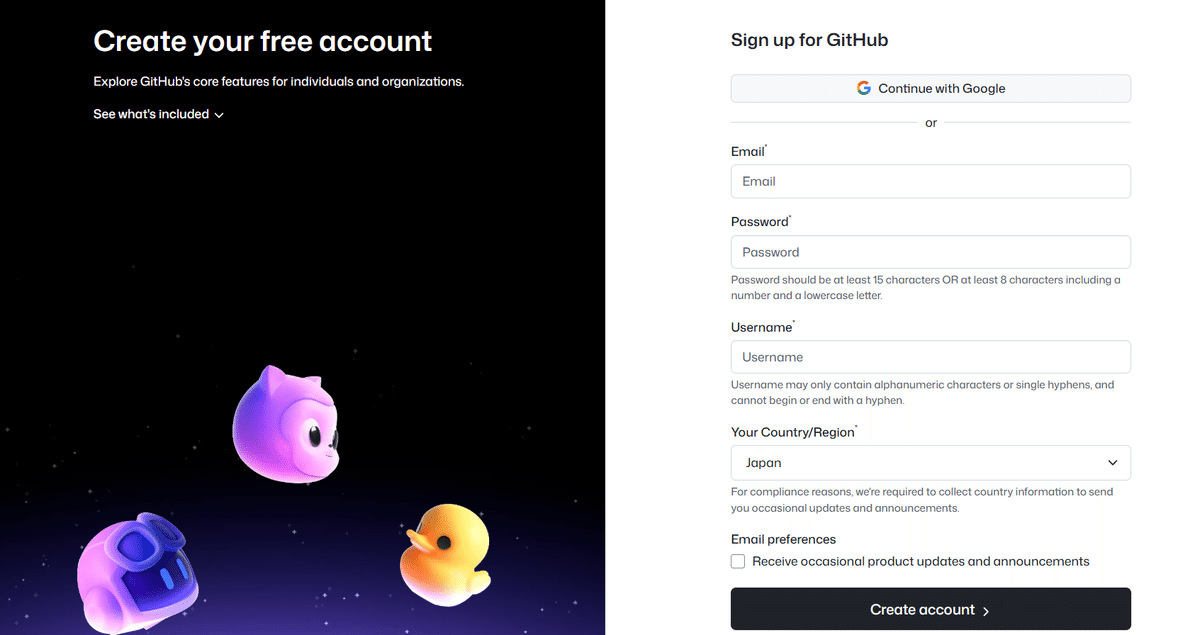Enable receiving occasional product updates
The height and width of the screenshot is (635, 1200).
737,561
